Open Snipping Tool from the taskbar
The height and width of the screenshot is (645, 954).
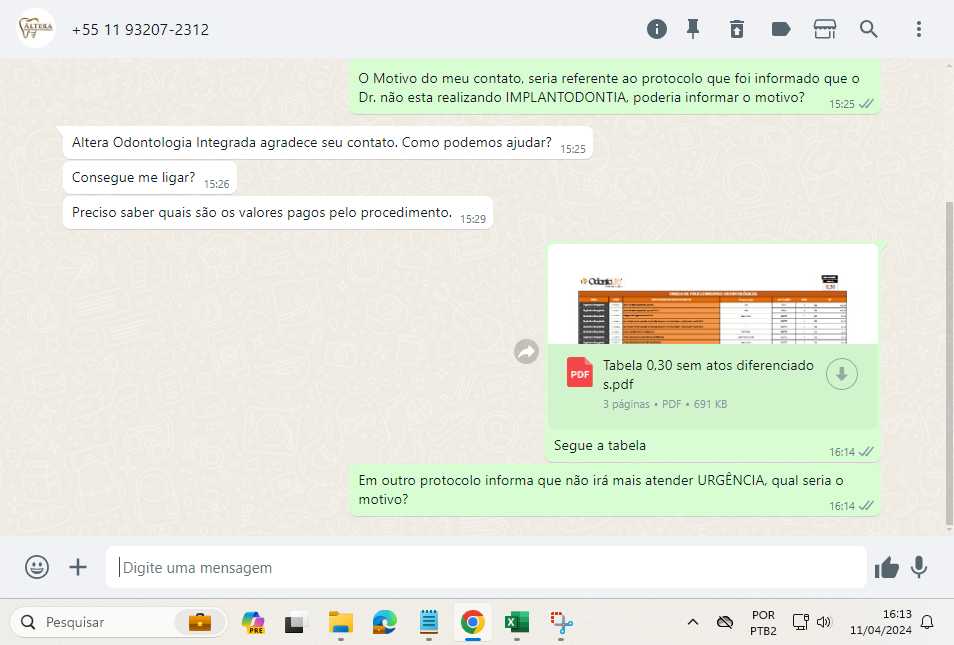[561, 622]
